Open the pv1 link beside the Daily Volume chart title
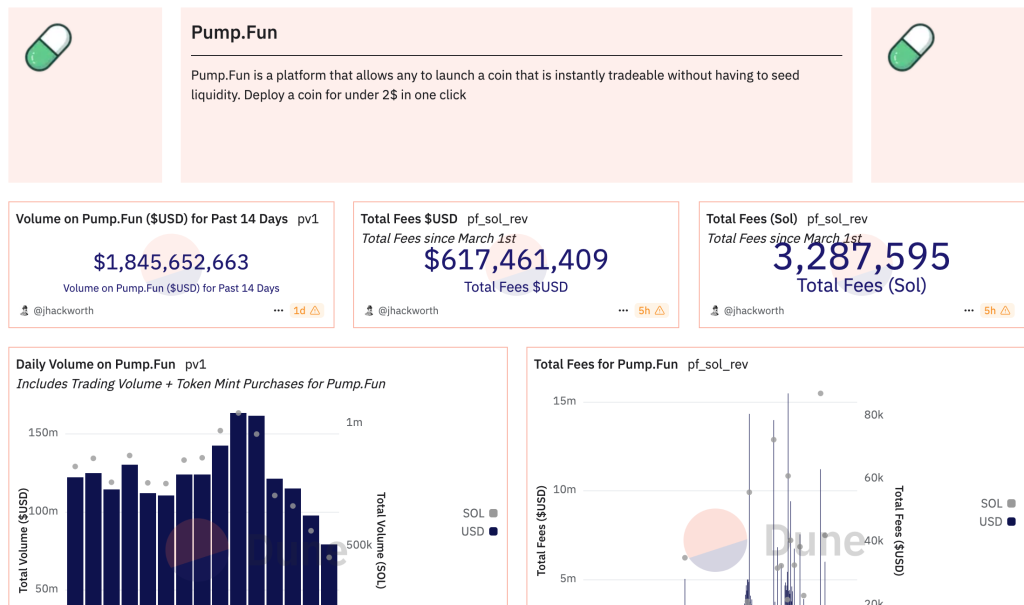This screenshot has width=1024, height=605. pyautogui.click(x=196, y=365)
